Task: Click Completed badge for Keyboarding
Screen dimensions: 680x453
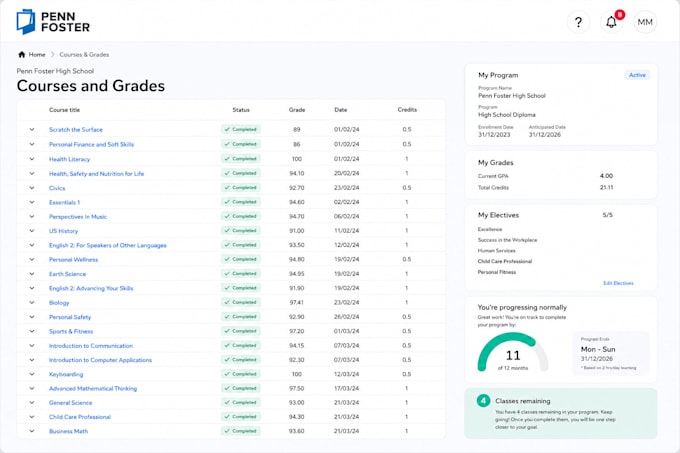Action: (x=241, y=374)
